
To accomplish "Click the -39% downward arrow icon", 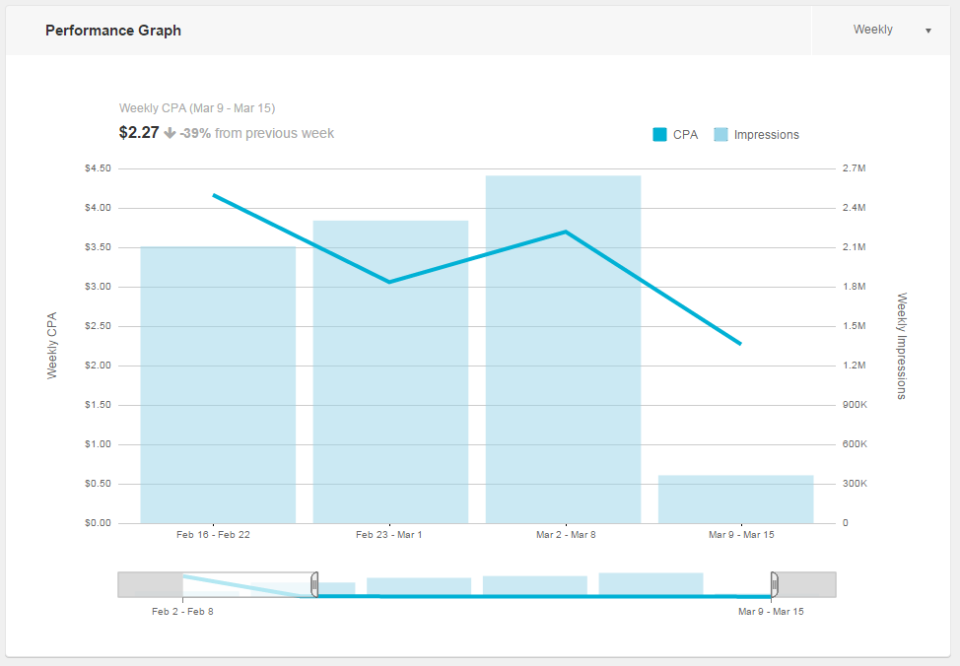I will coord(168,132).
